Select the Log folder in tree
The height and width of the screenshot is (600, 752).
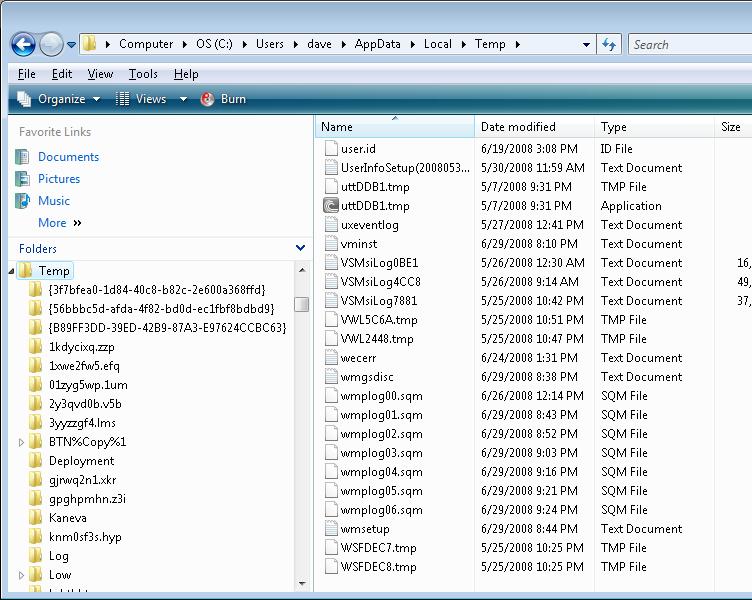pyautogui.click(x=59, y=556)
